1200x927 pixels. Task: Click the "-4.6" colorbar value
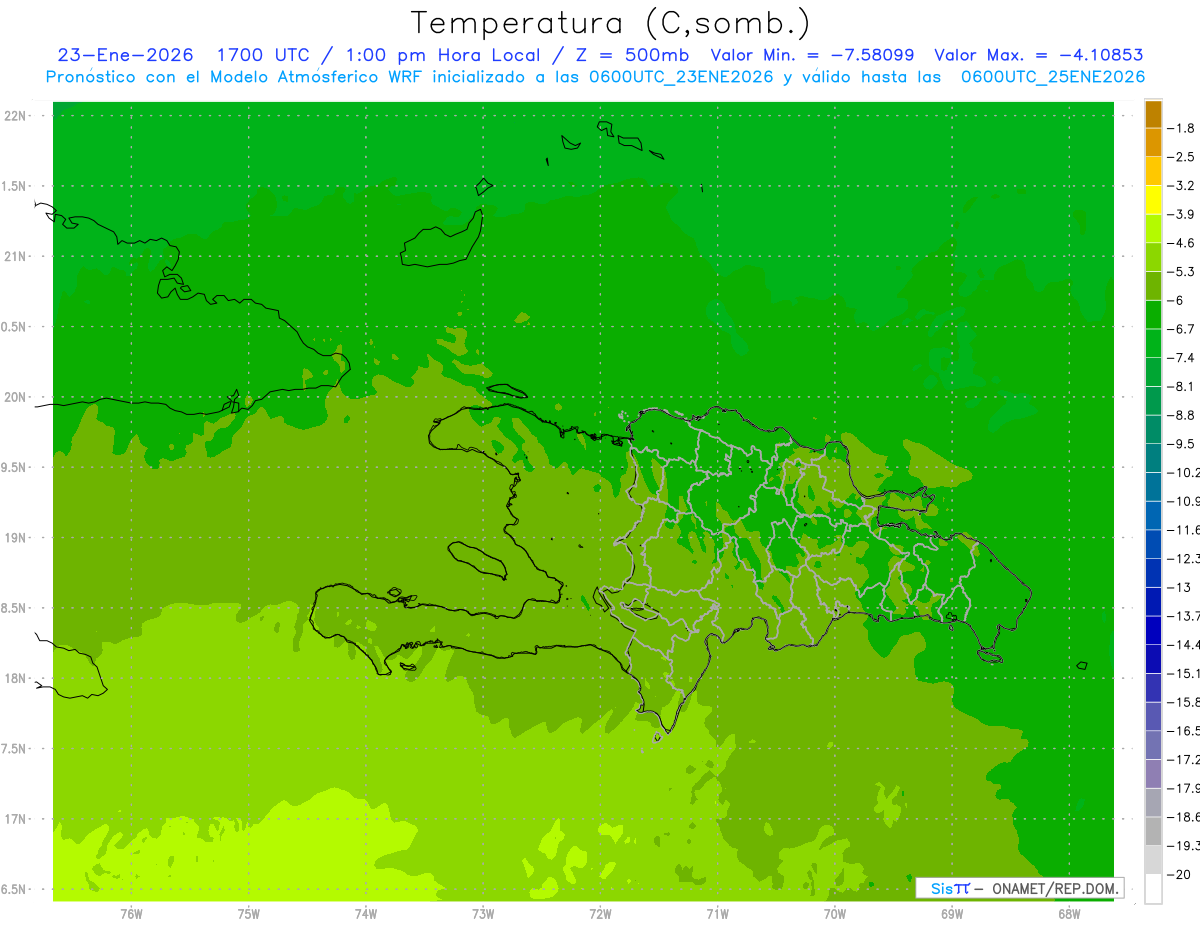click(x=1180, y=243)
